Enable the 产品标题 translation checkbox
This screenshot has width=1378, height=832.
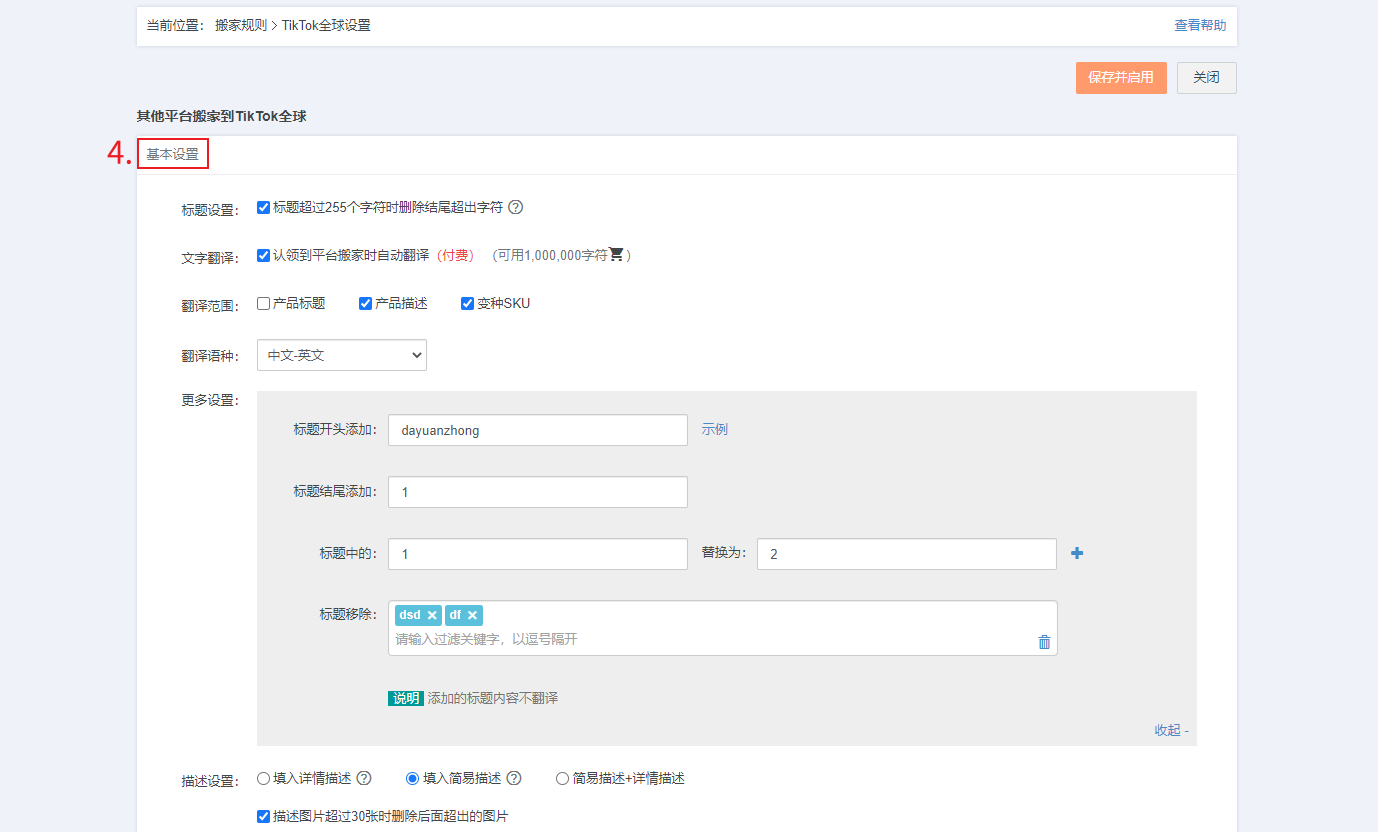[x=264, y=303]
